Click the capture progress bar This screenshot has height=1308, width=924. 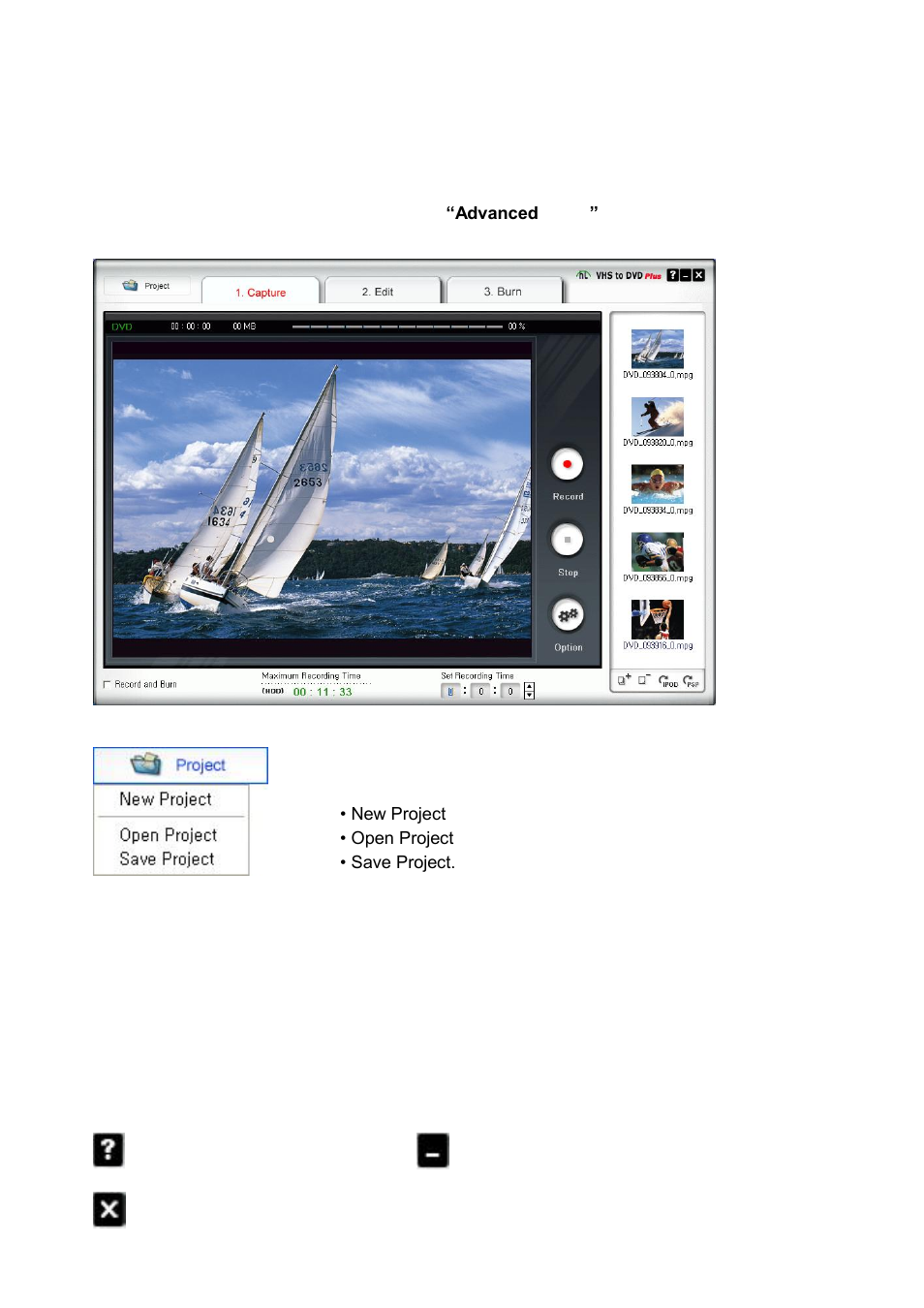pyautogui.click(x=397, y=327)
